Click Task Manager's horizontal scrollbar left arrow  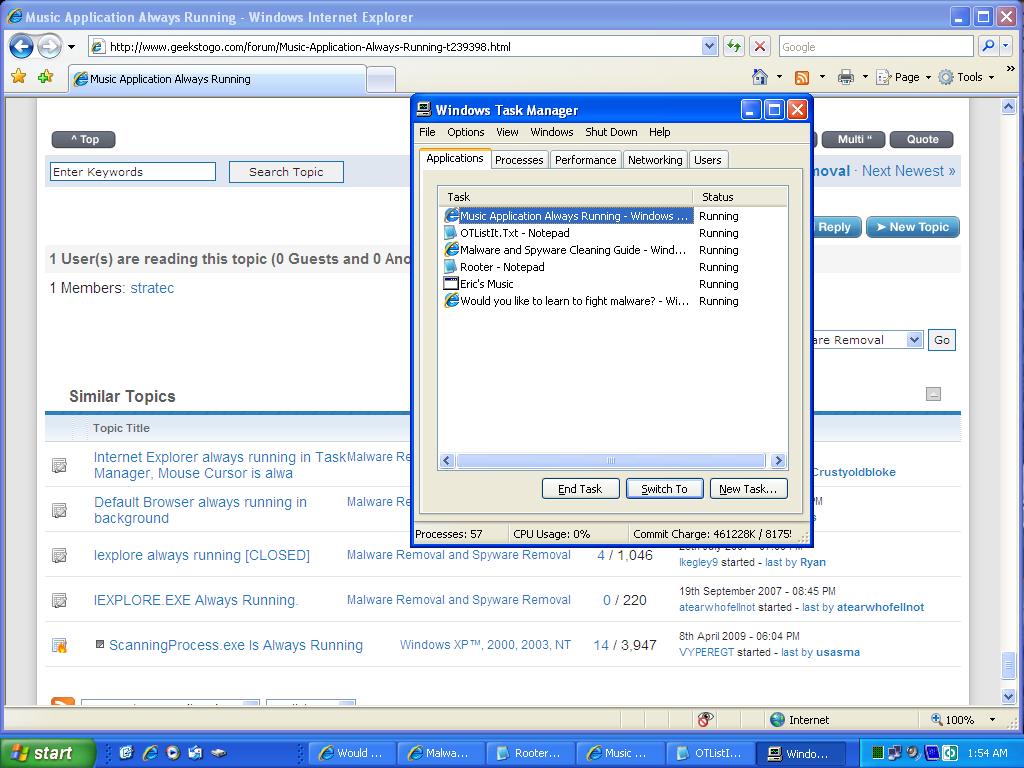pyautogui.click(x=447, y=460)
